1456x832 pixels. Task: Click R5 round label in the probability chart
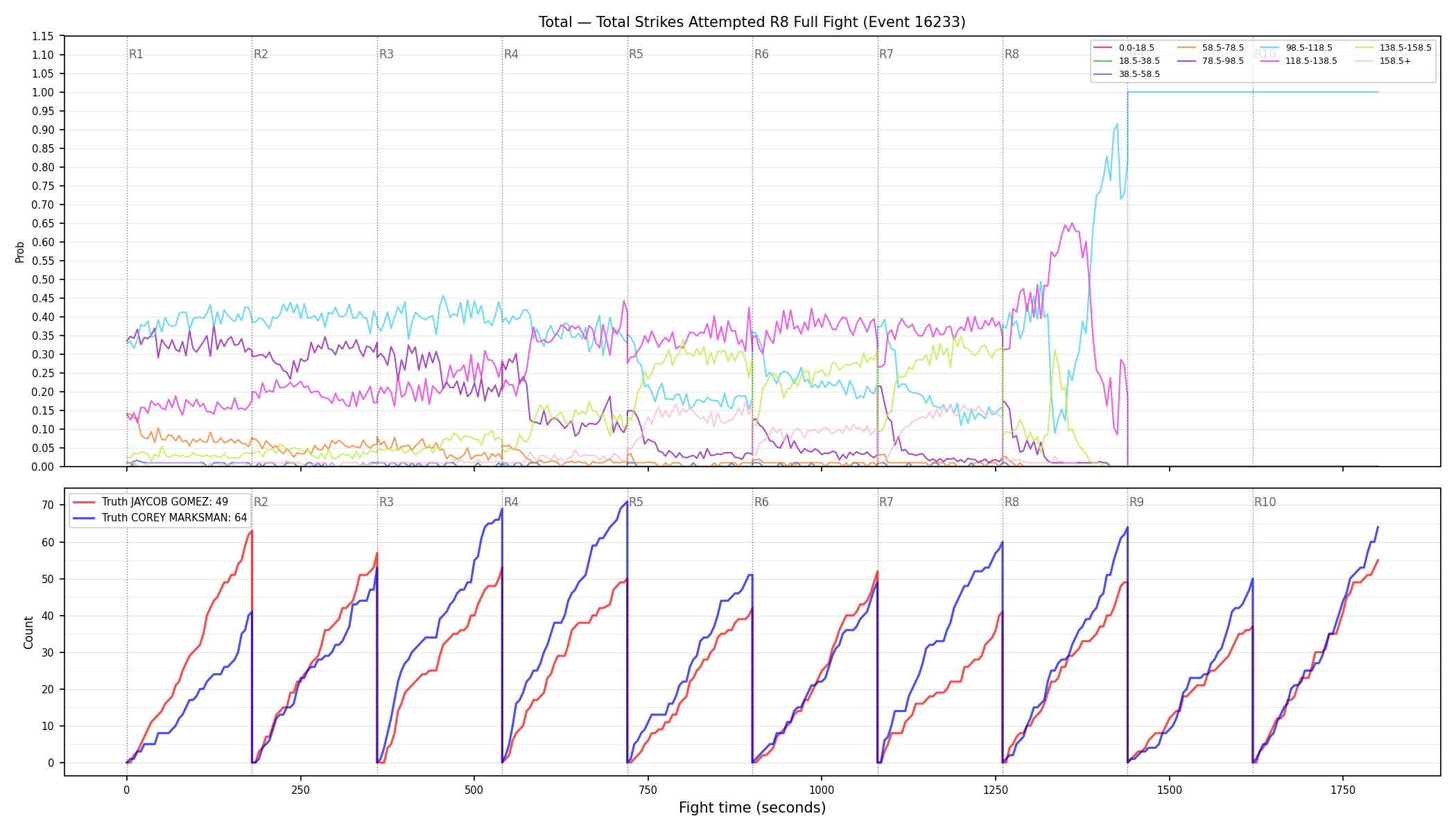[636, 54]
